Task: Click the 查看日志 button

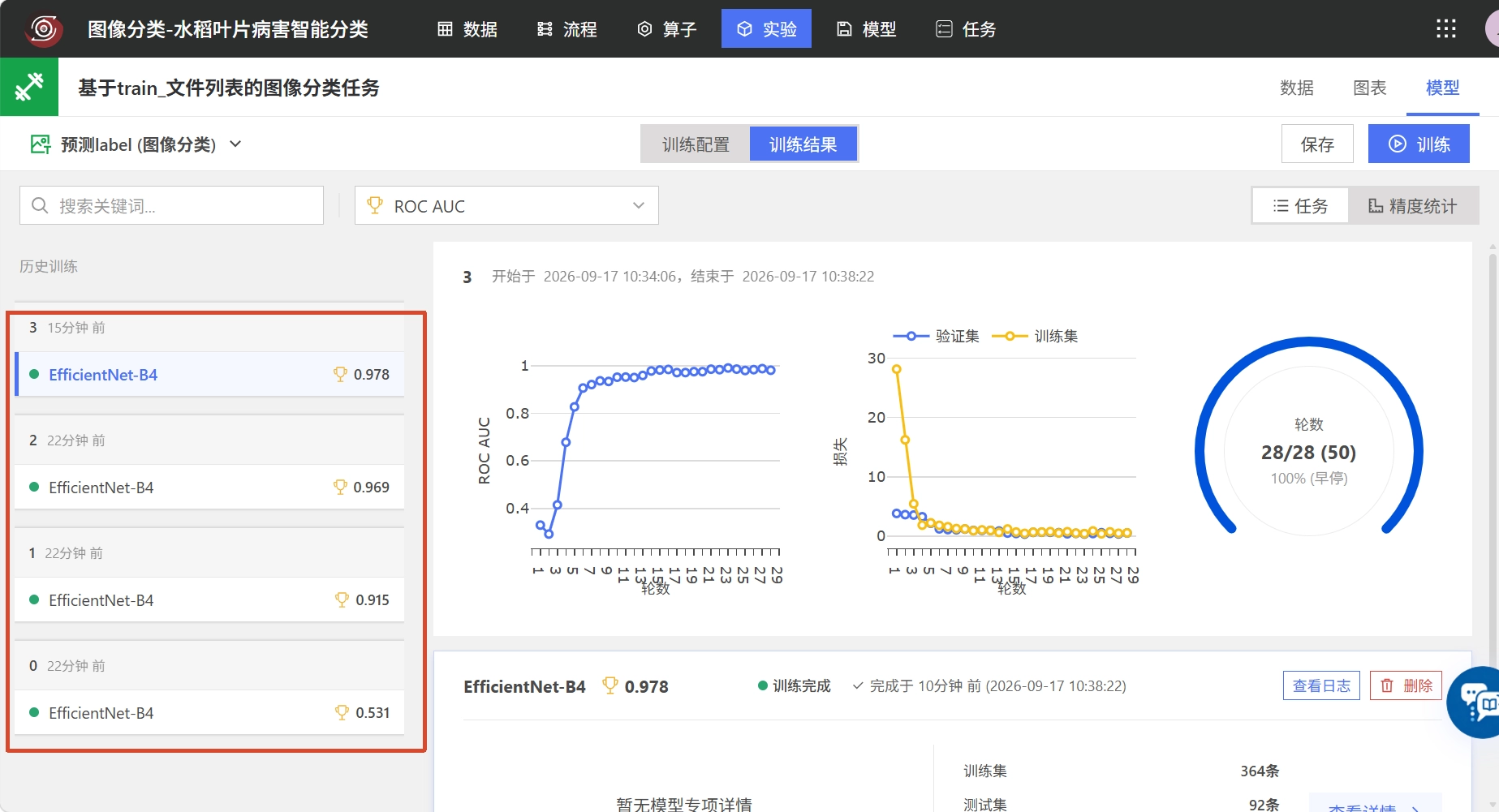Action: [1321, 685]
